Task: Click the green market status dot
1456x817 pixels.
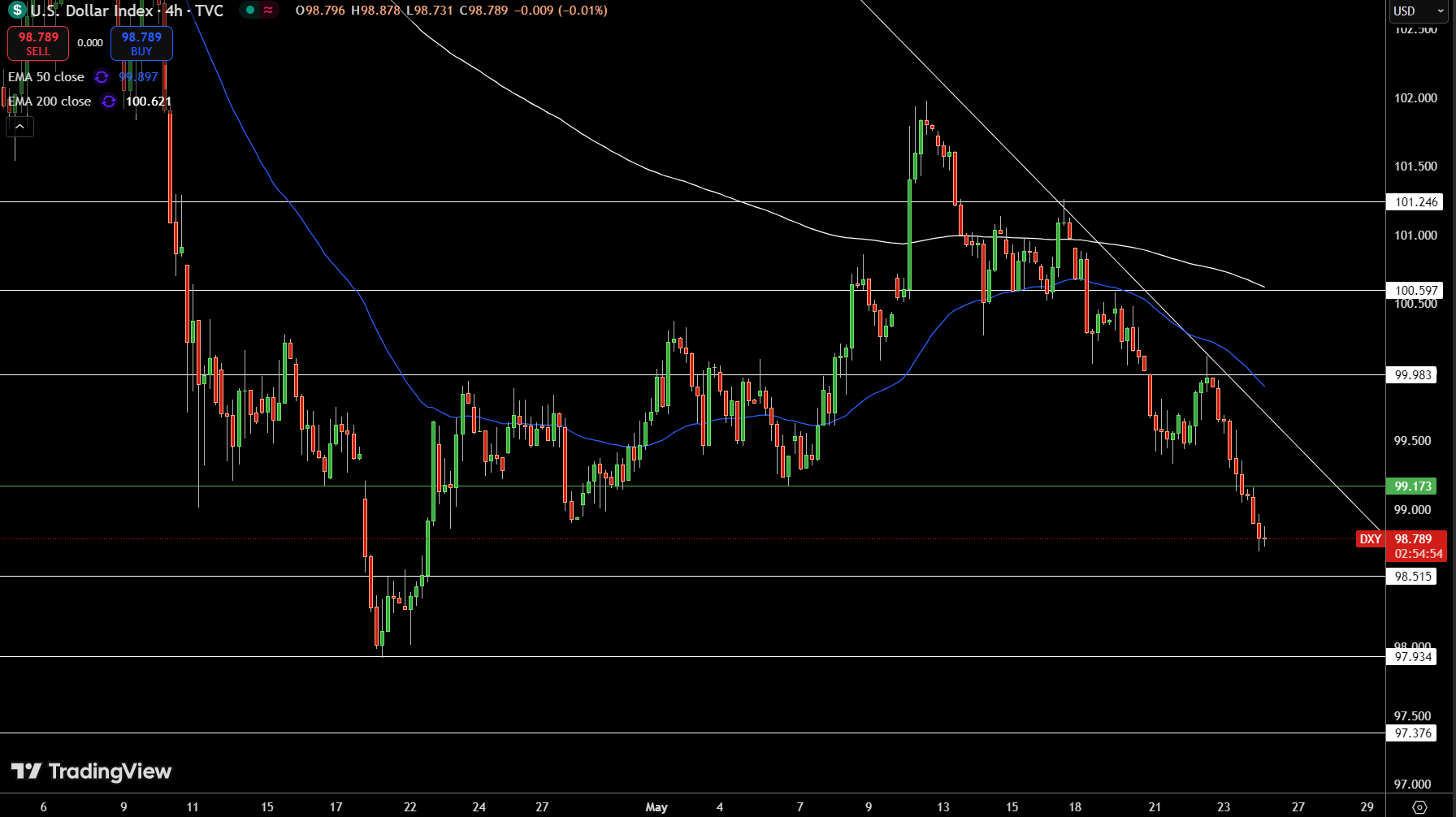Action: (x=250, y=11)
